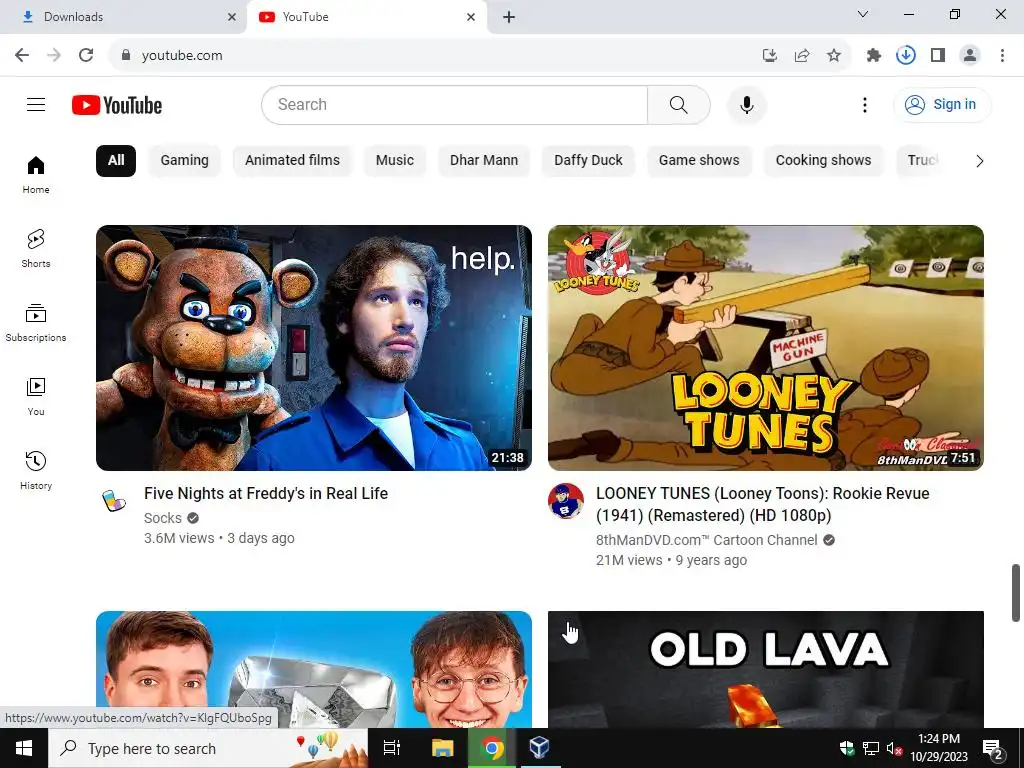
Task: Click the browser forward arrow
Action: click(x=54, y=55)
